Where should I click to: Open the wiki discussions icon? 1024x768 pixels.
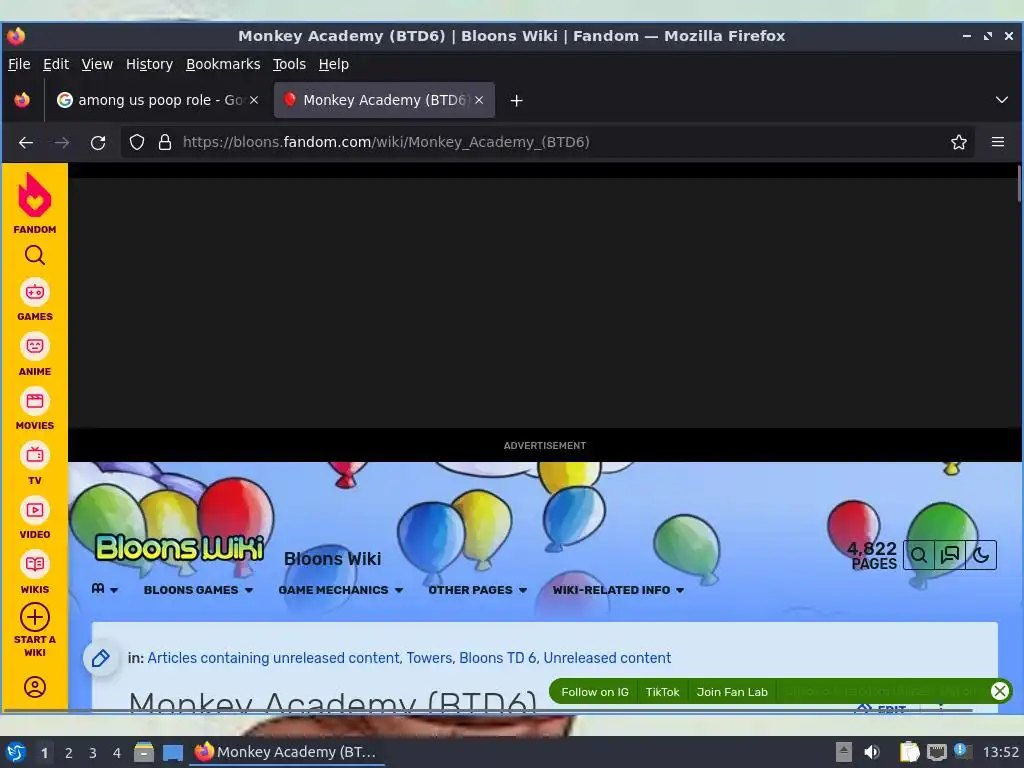pyautogui.click(x=950, y=556)
